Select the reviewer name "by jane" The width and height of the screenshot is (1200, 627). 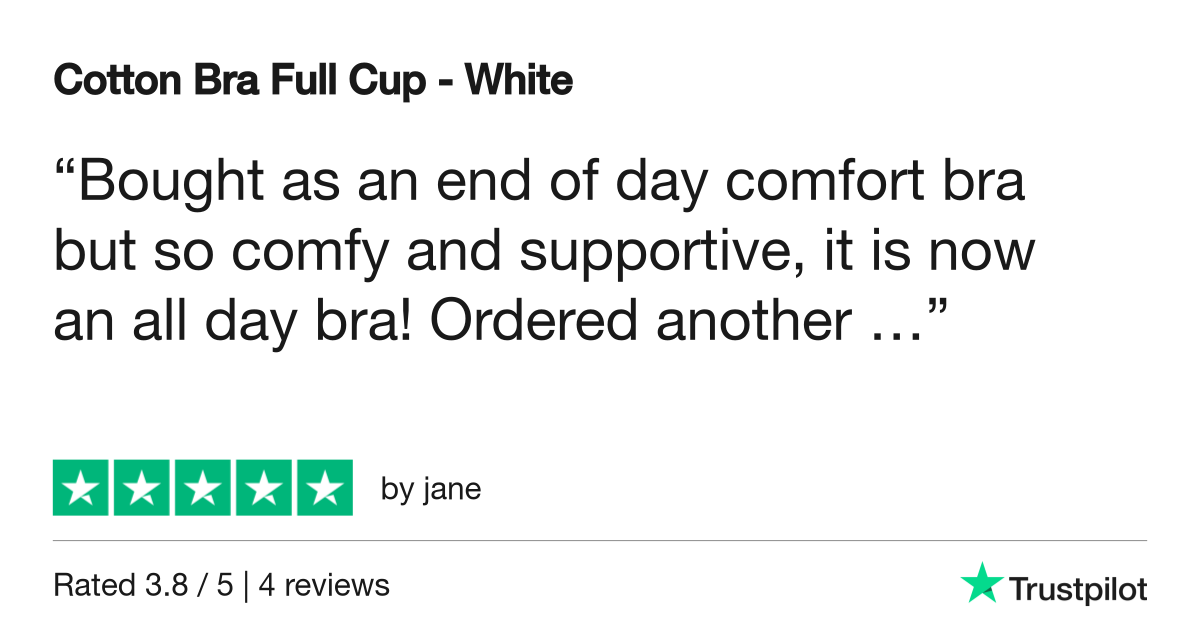click(x=431, y=490)
